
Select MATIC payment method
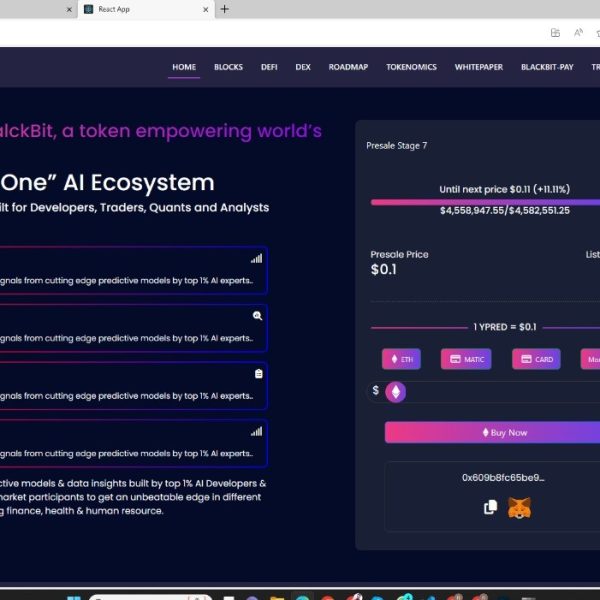point(466,359)
